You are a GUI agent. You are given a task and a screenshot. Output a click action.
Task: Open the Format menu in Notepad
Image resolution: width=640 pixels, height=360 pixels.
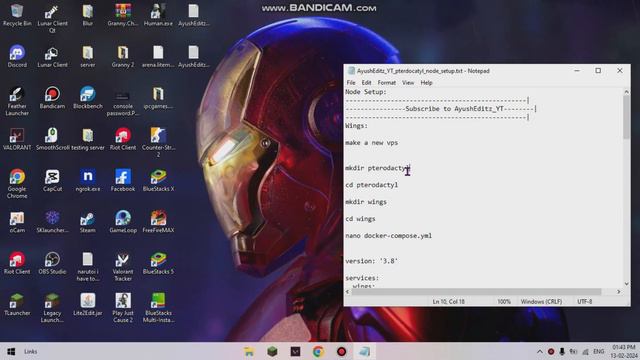click(387, 82)
